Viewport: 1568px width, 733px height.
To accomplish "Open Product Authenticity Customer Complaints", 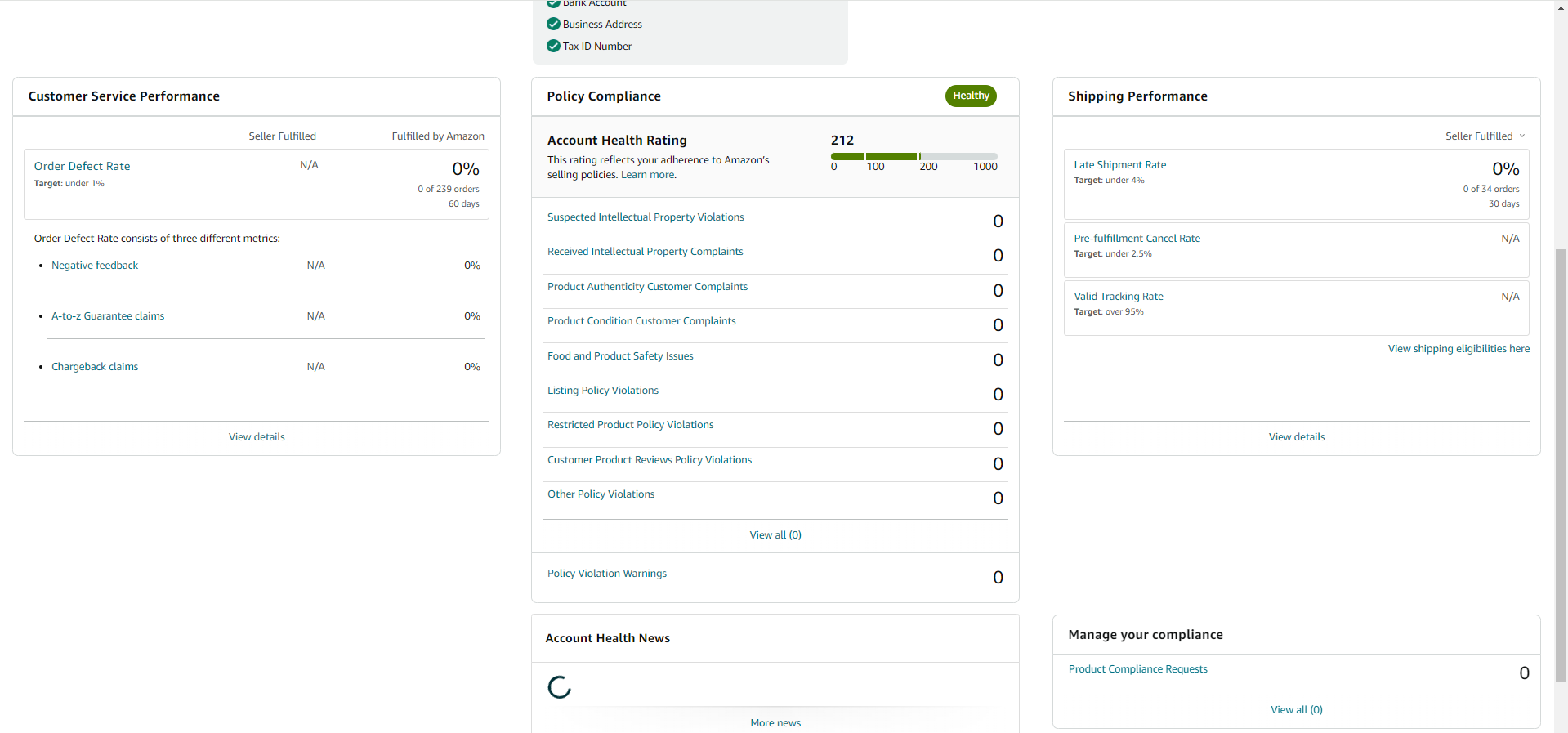I will 647,287.
